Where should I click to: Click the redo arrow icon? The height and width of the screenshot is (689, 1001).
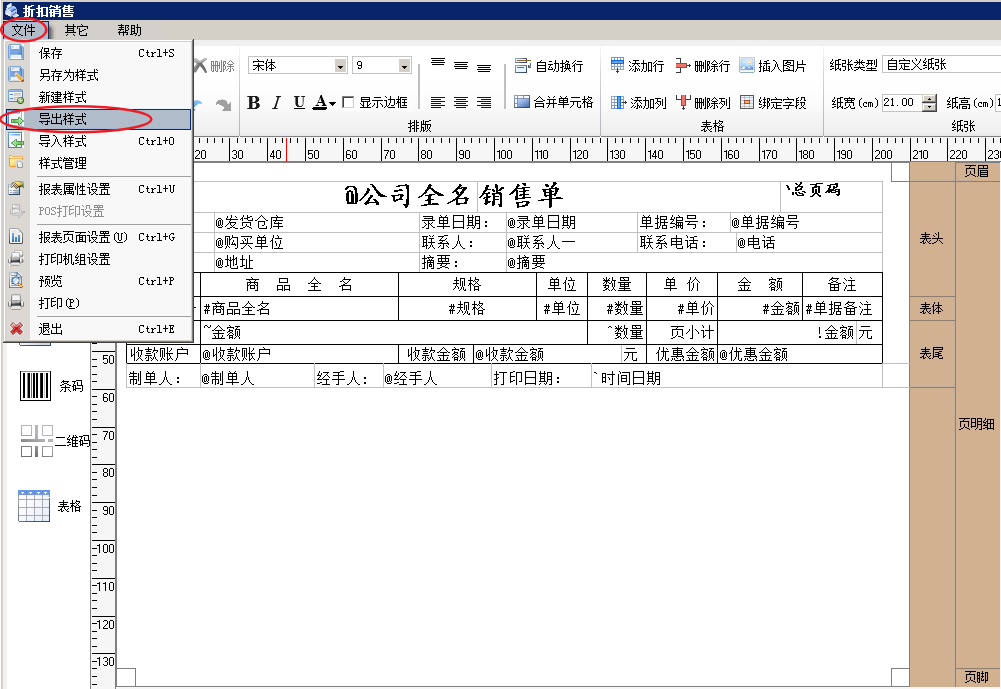(x=223, y=105)
